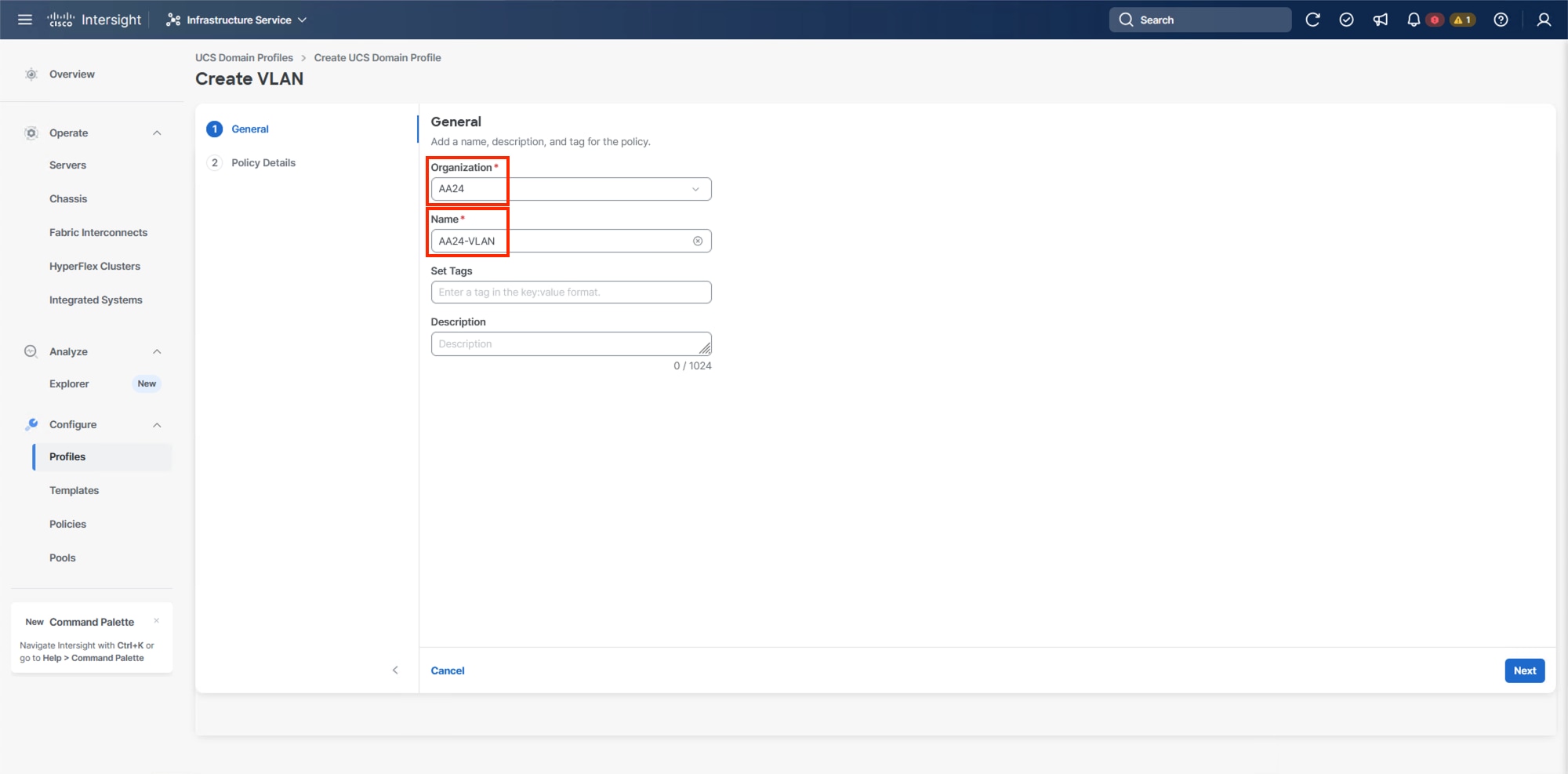Select Templates in the Configure menu
The width and height of the screenshot is (1568, 774).
coord(74,490)
